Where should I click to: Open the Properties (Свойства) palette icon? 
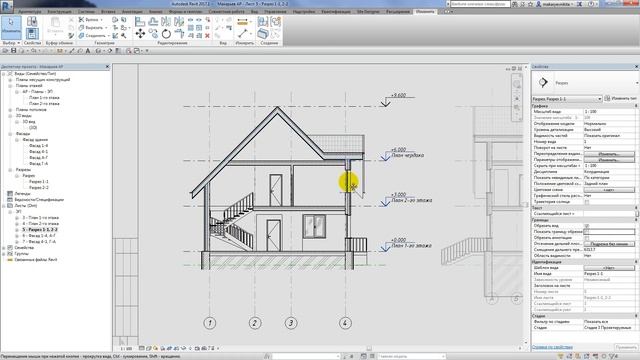(32, 33)
